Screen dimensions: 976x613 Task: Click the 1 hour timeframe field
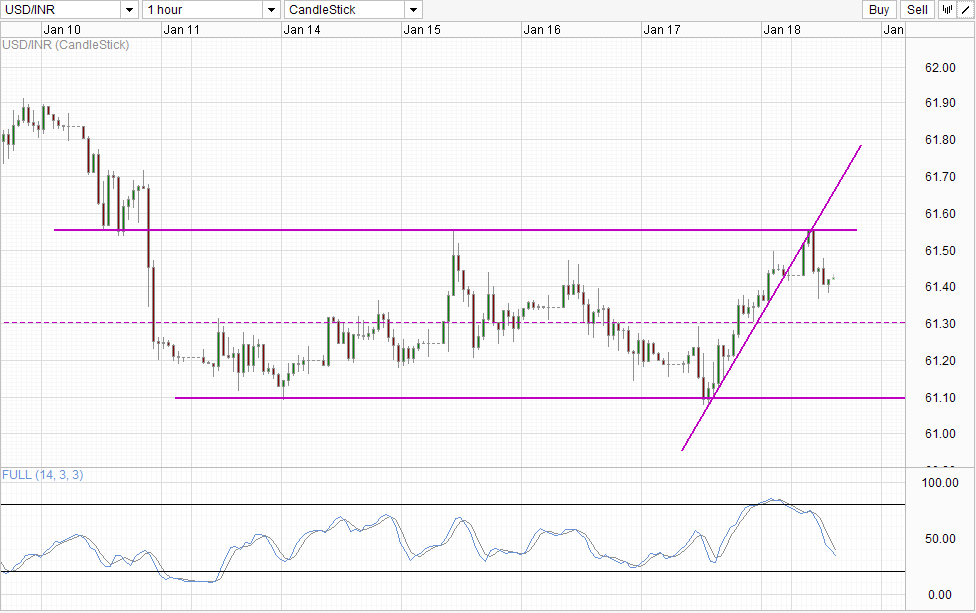point(203,9)
